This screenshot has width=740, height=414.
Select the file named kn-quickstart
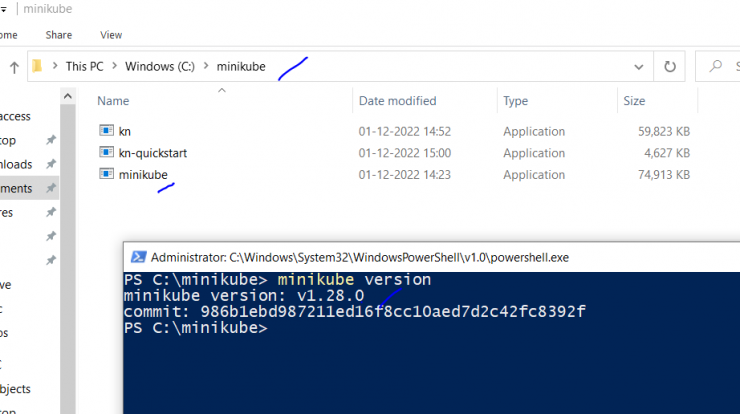153,153
